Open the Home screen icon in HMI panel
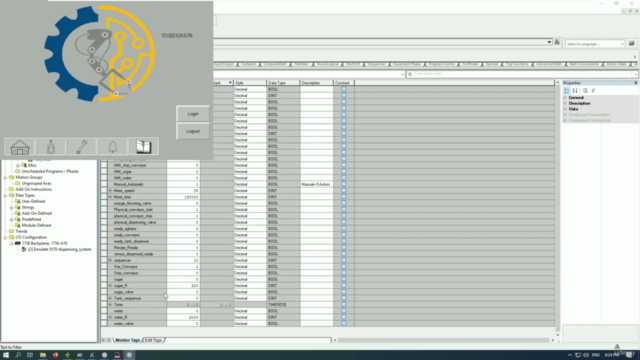Image resolution: width=640 pixels, height=360 pixels. 20,147
